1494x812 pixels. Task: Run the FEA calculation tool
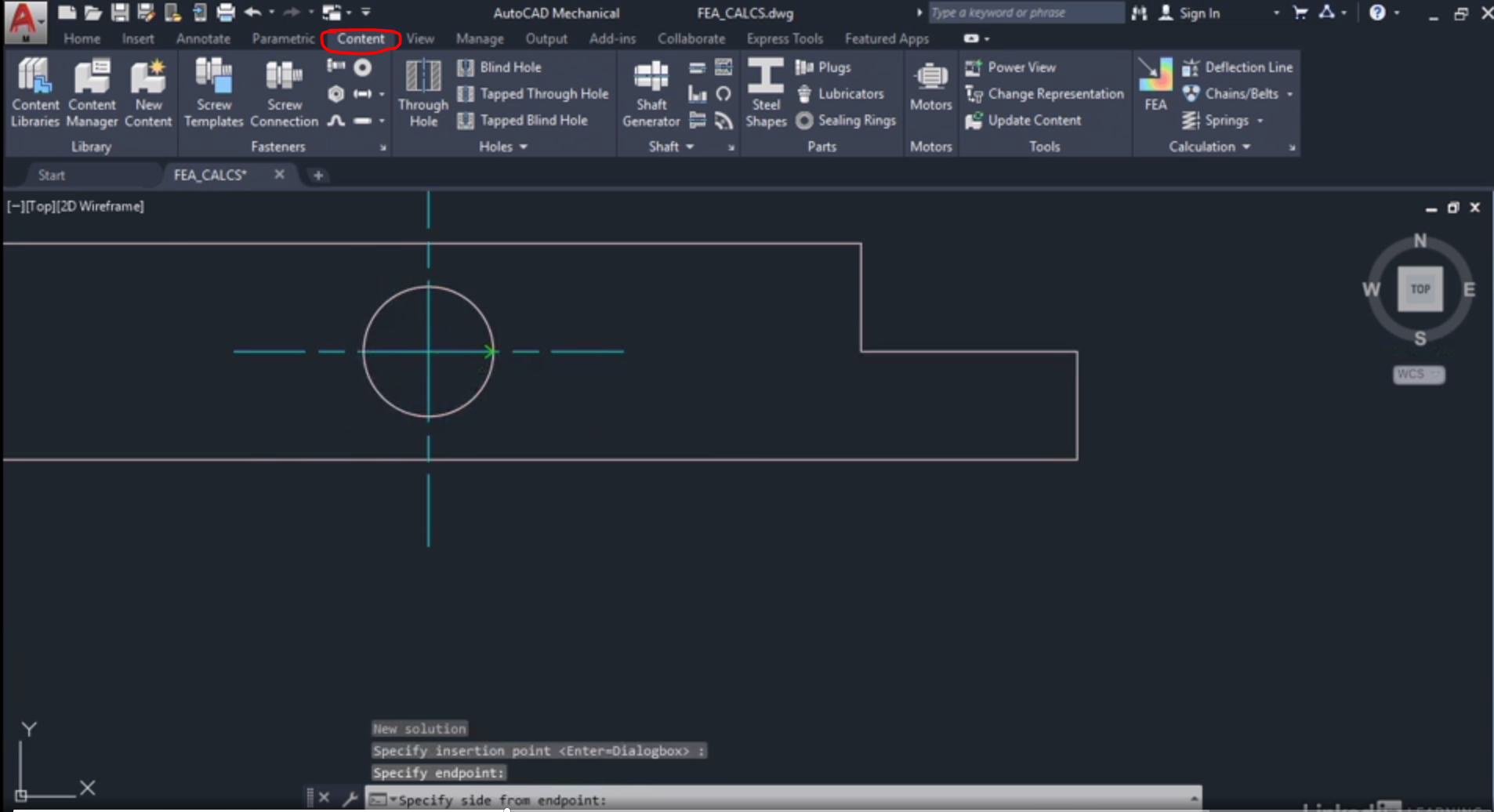(x=1155, y=85)
